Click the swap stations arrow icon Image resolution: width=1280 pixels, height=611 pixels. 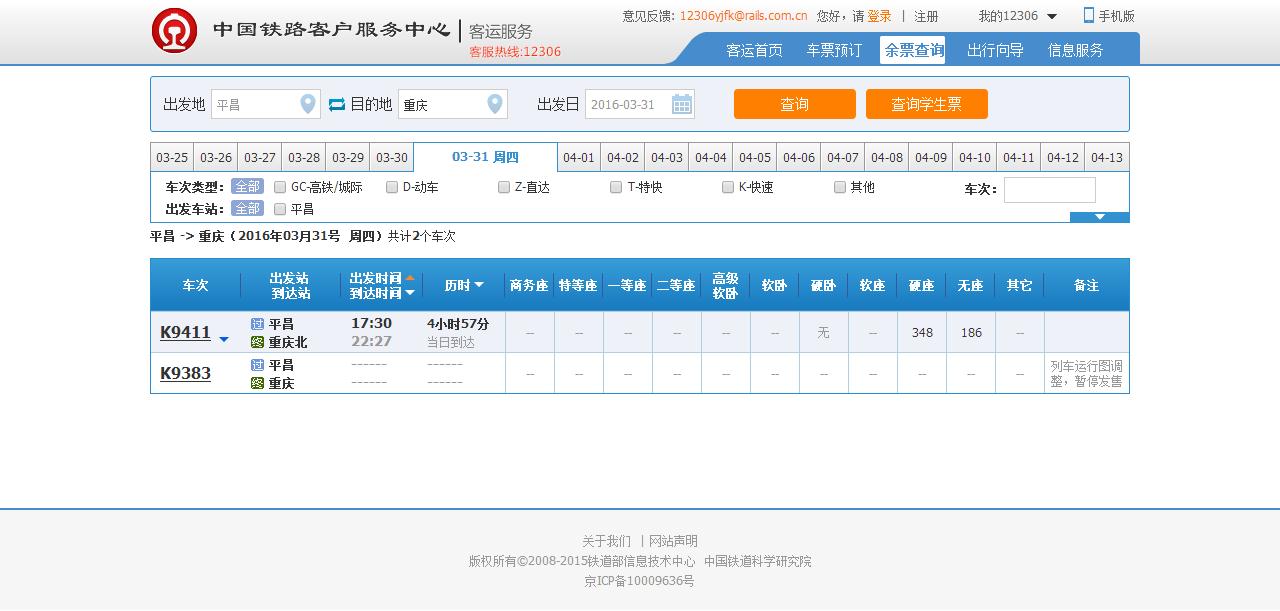(x=337, y=104)
